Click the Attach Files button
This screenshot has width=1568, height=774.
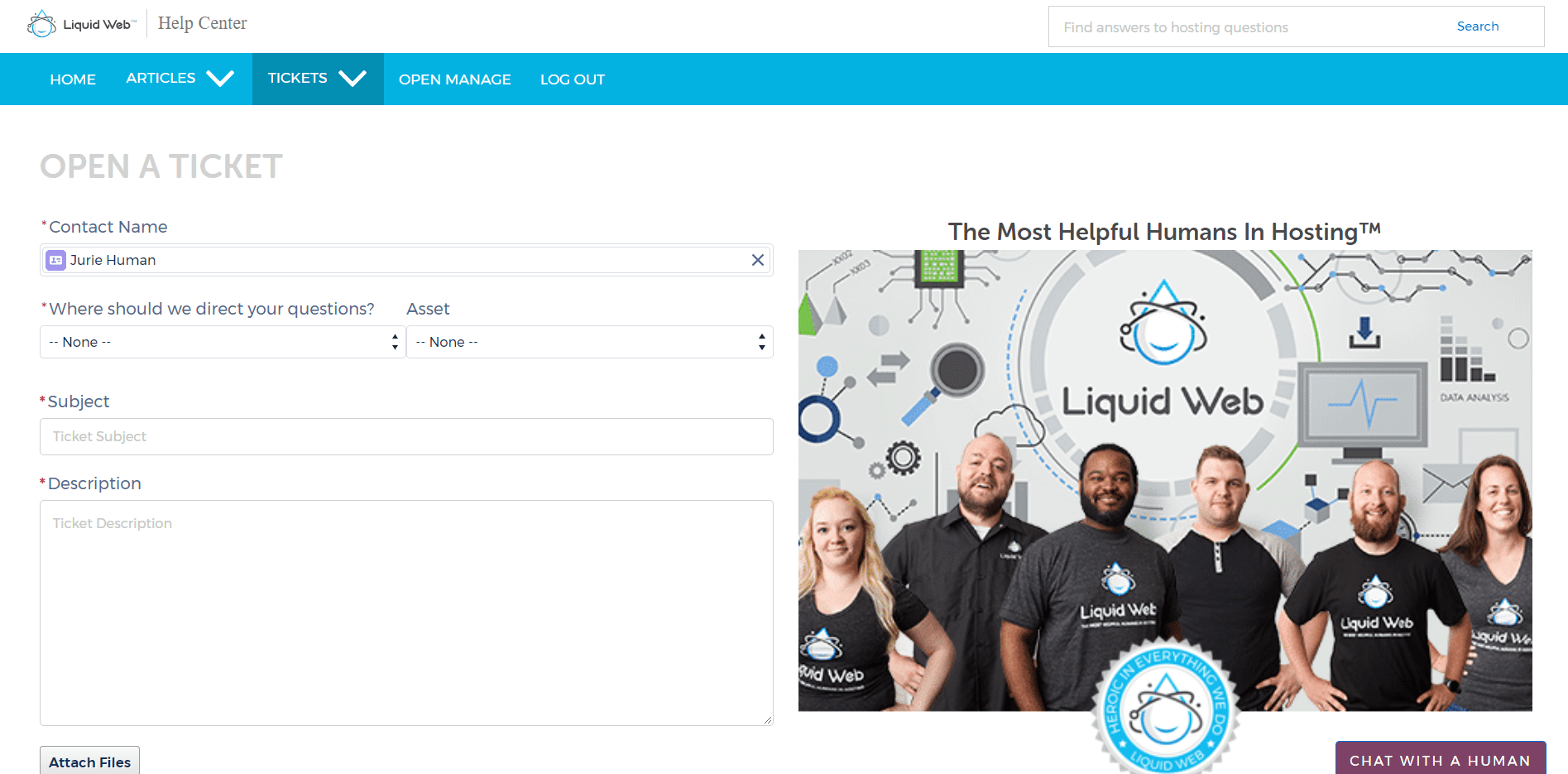[x=89, y=762]
